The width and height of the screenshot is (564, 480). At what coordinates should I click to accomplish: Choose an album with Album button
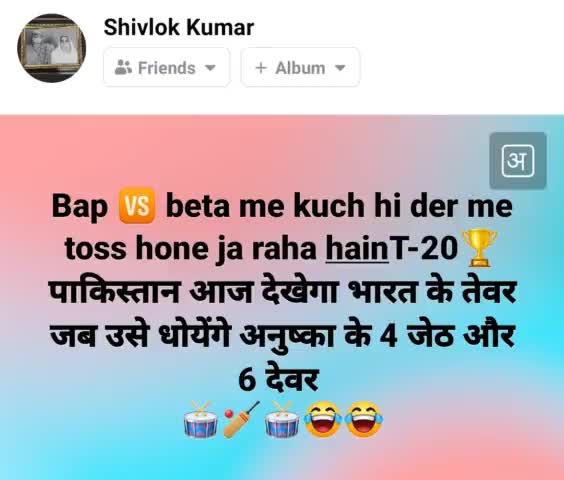300,67
